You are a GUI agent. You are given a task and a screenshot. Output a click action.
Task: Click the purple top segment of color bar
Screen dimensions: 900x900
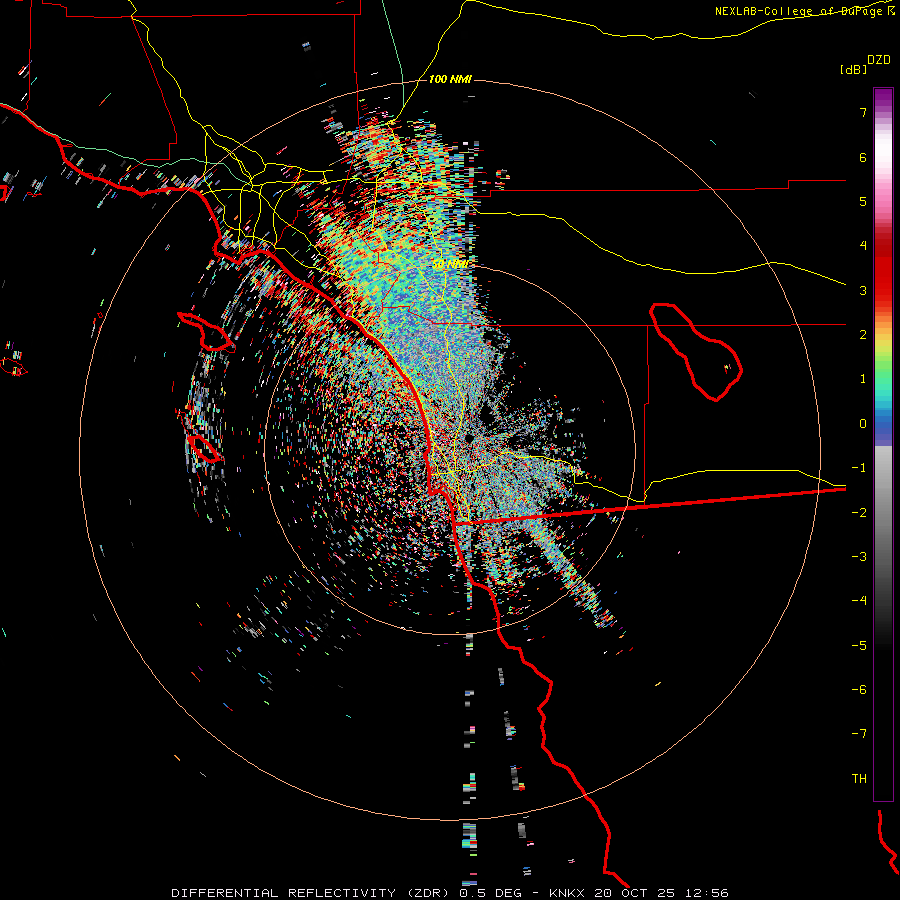tap(883, 99)
